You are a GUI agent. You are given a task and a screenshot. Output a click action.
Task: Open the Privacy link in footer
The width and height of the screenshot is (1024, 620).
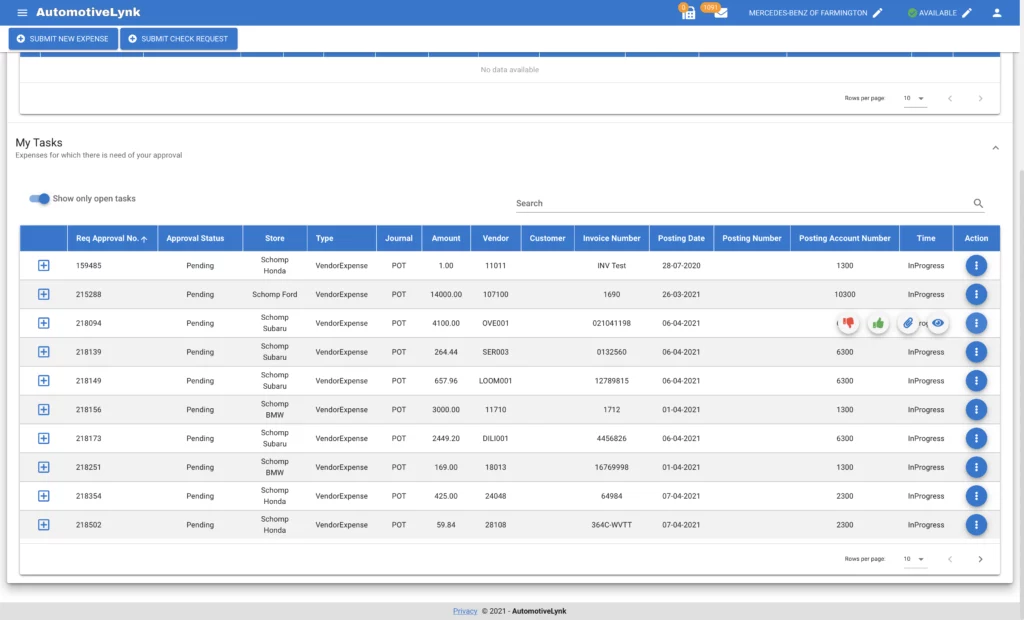click(465, 611)
